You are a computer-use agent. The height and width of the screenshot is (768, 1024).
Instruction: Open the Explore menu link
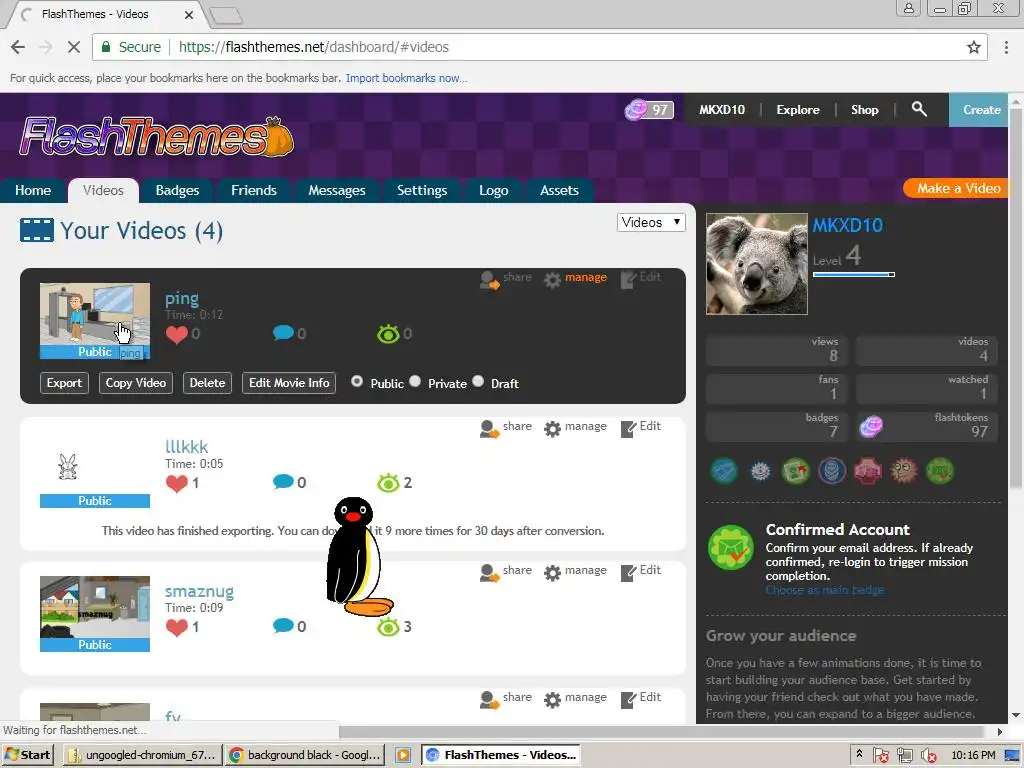click(797, 110)
